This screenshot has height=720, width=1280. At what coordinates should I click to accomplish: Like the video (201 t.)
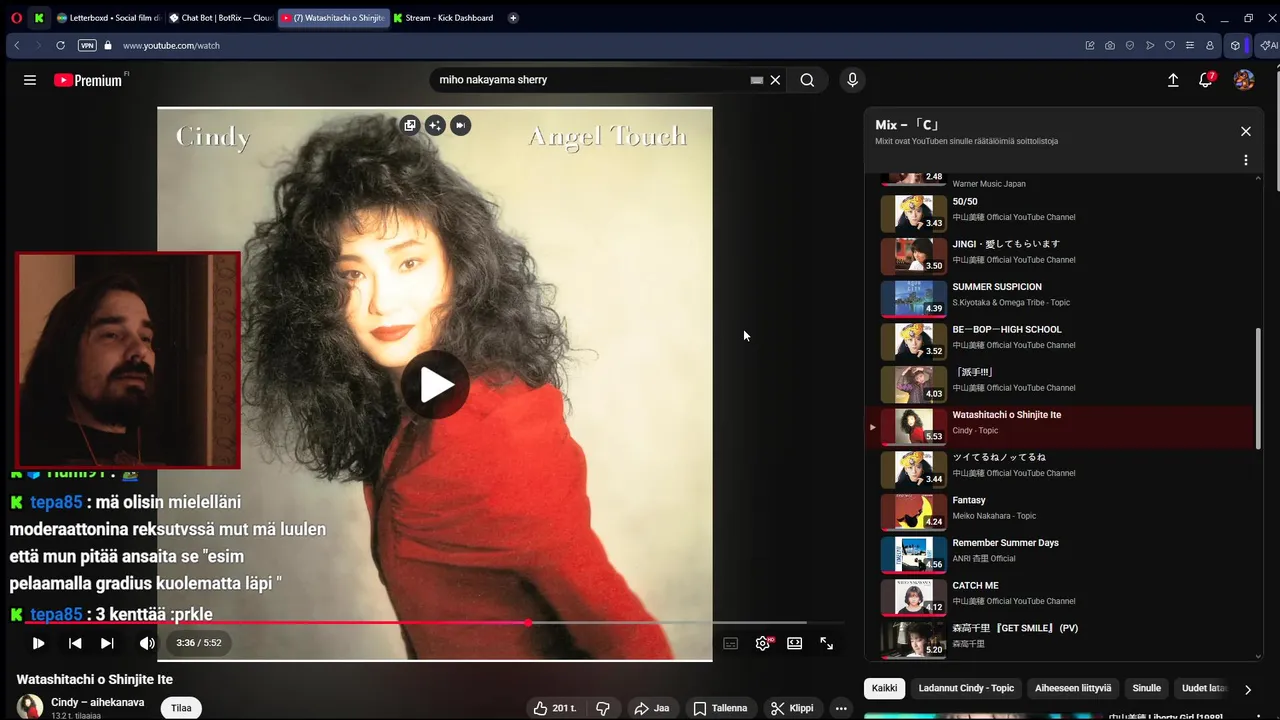[x=555, y=708]
